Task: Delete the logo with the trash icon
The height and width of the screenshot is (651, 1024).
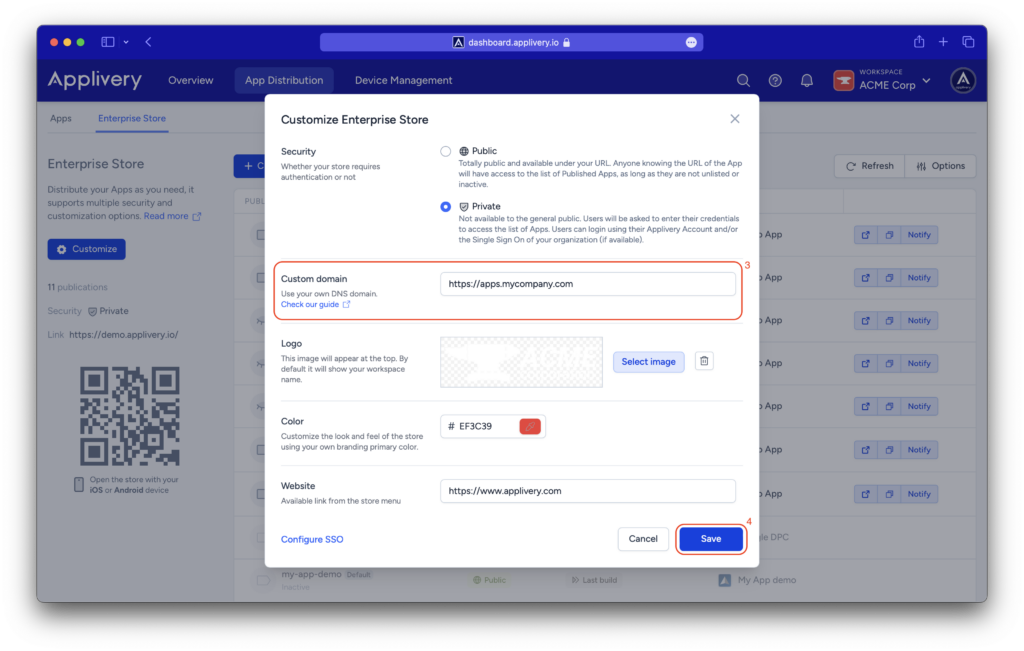Action: (x=704, y=361)
